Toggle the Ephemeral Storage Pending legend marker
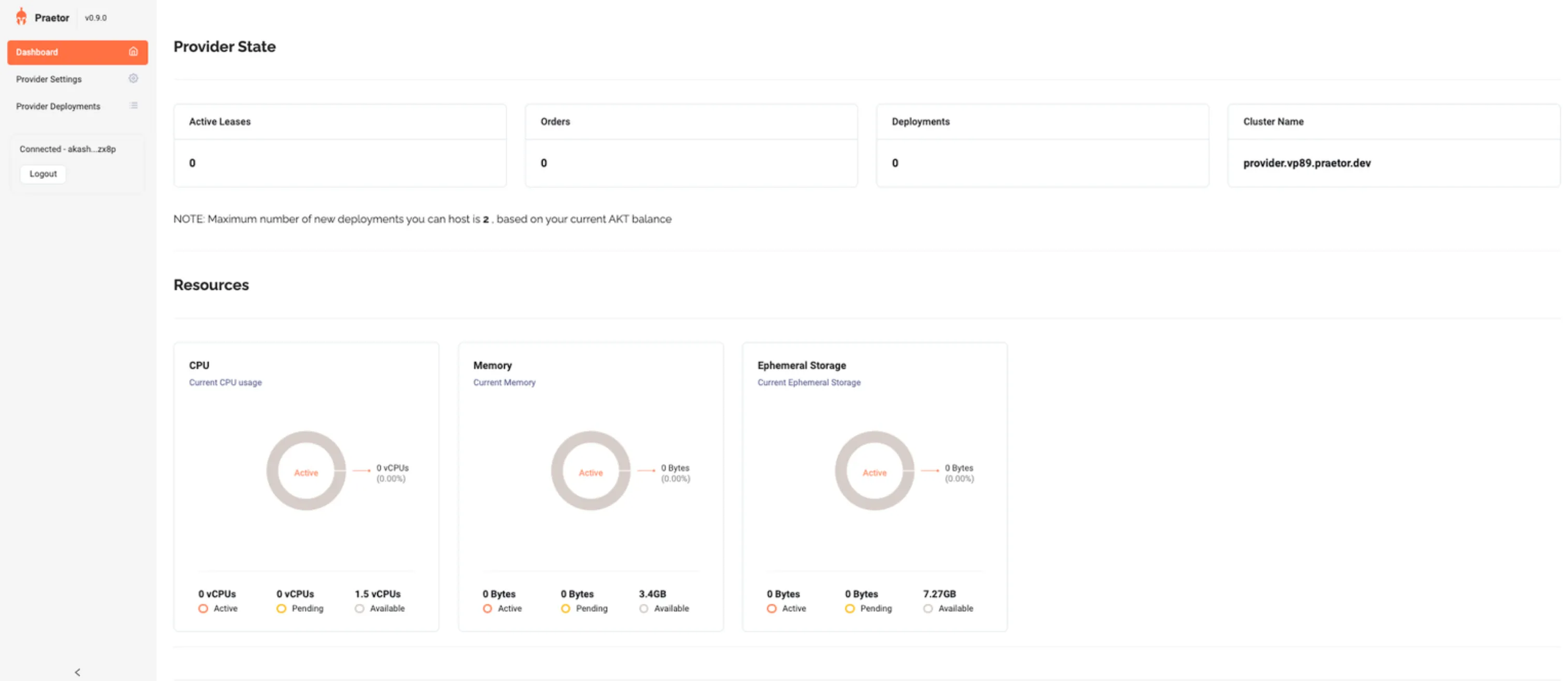The image size is (1568, 681). click(x=850, y=608)
